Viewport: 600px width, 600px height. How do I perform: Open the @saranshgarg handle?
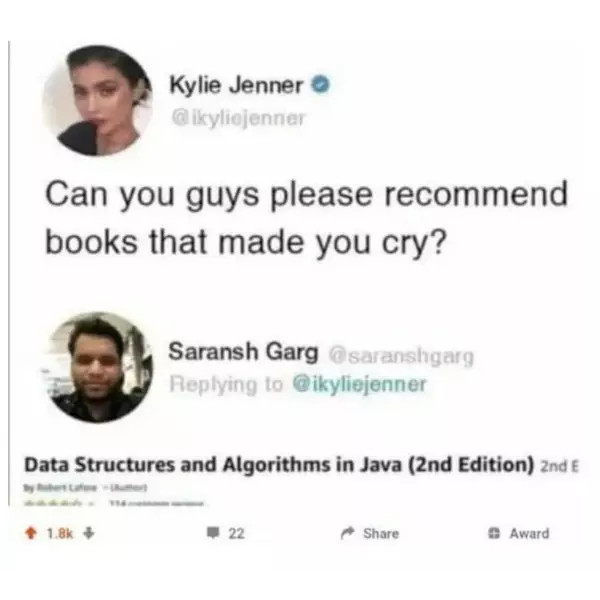pos(401,357)
